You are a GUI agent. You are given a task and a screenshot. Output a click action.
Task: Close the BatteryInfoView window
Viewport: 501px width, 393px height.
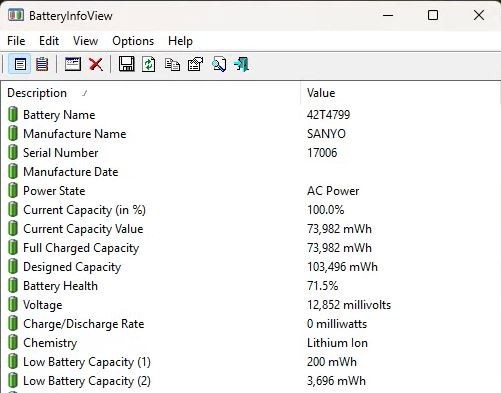(479, 15)
